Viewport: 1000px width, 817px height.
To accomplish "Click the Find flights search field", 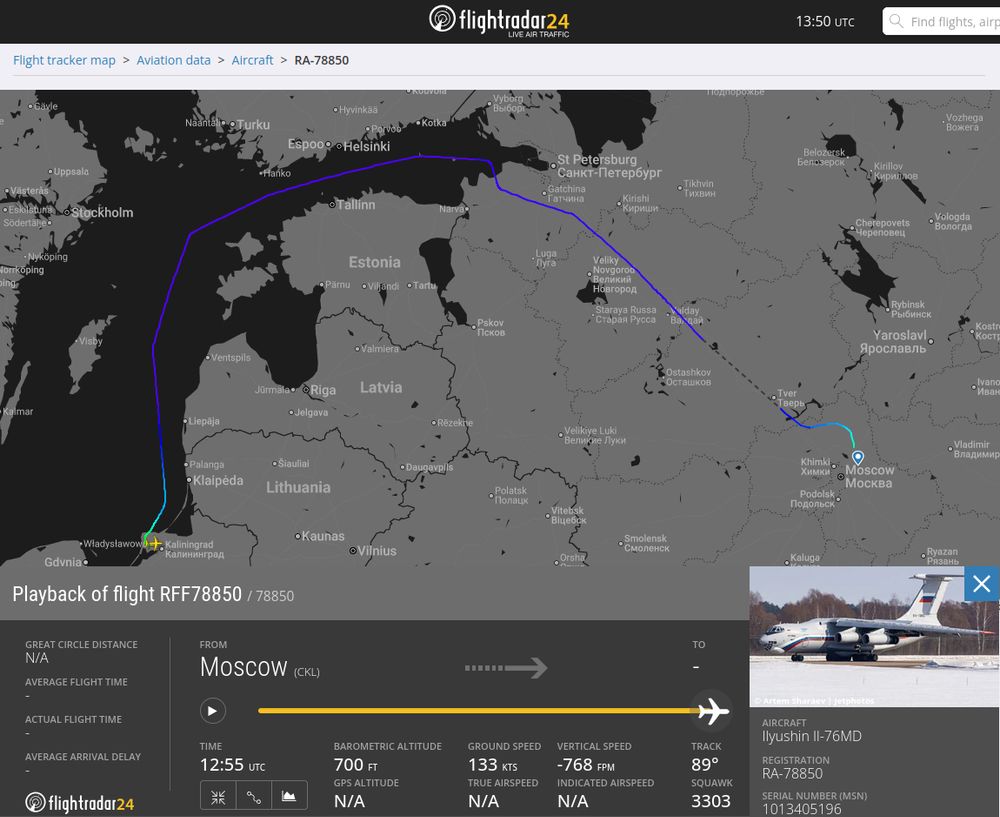I will (x=941, y=21).
